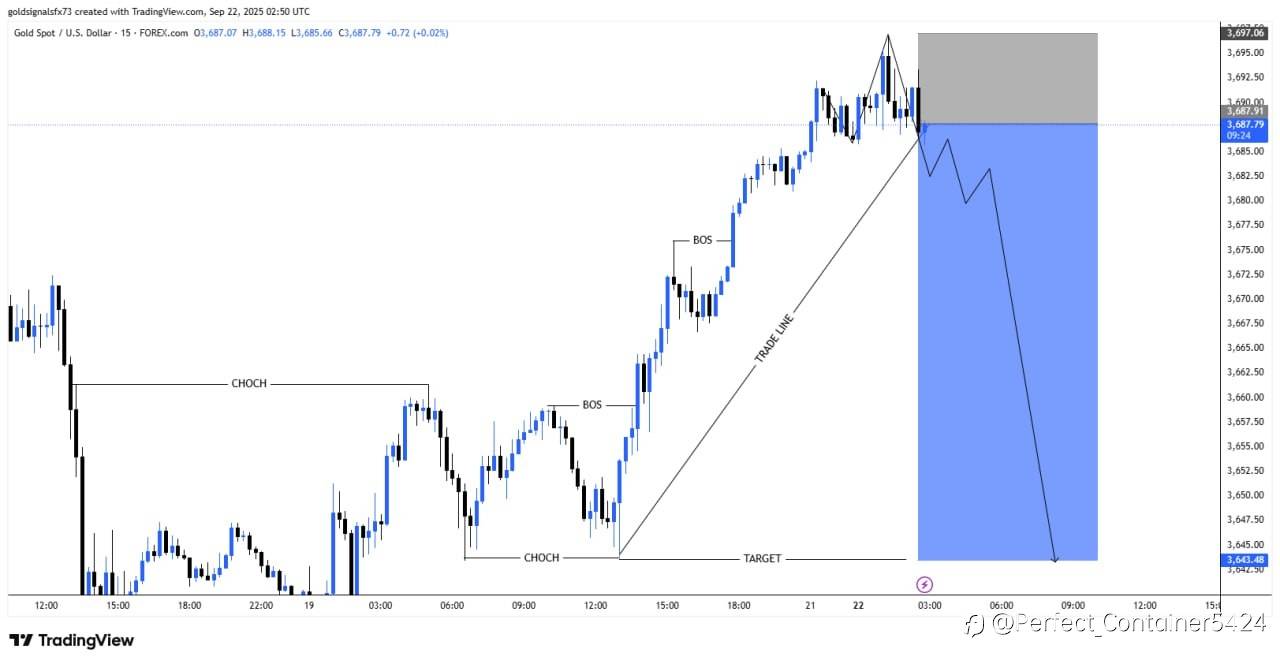This screenshot has width=1280, height=664.
Task: Open the goldsignalsfx73 TradingView.com credit text
Action: 159,12
